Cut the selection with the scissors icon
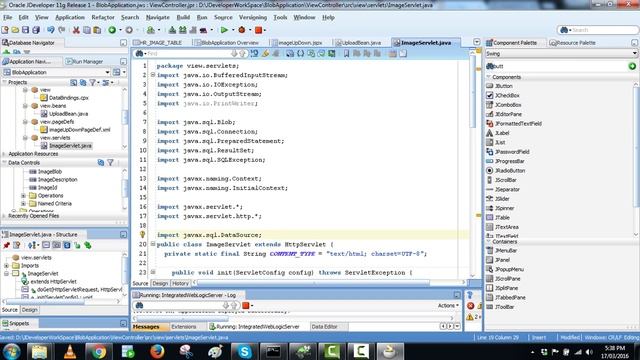The height and width of the screenshot is (360, 640). pyautogui.click(x=76, y=30)
